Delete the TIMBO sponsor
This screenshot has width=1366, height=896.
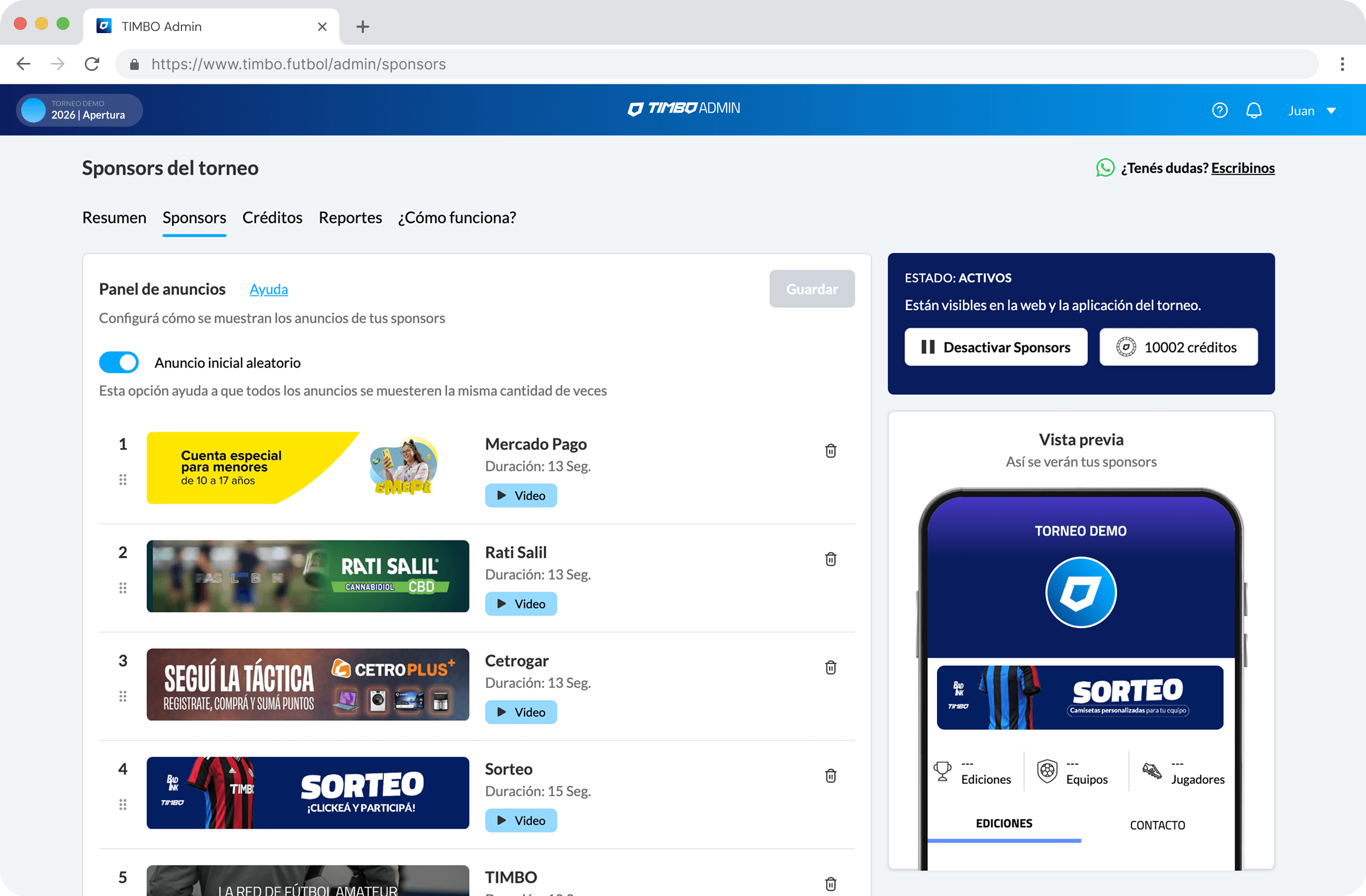pyautogui.click(x=830, y=884)
